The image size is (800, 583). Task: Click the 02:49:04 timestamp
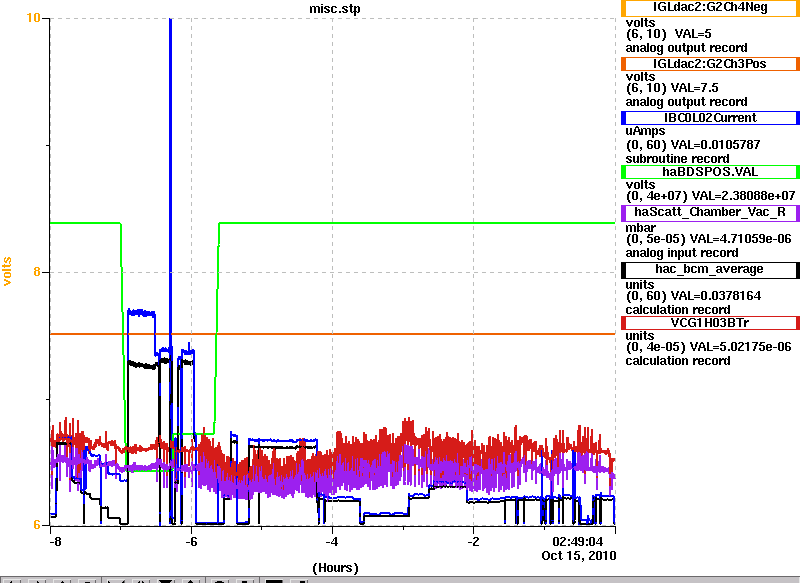[x=578, y=542]
